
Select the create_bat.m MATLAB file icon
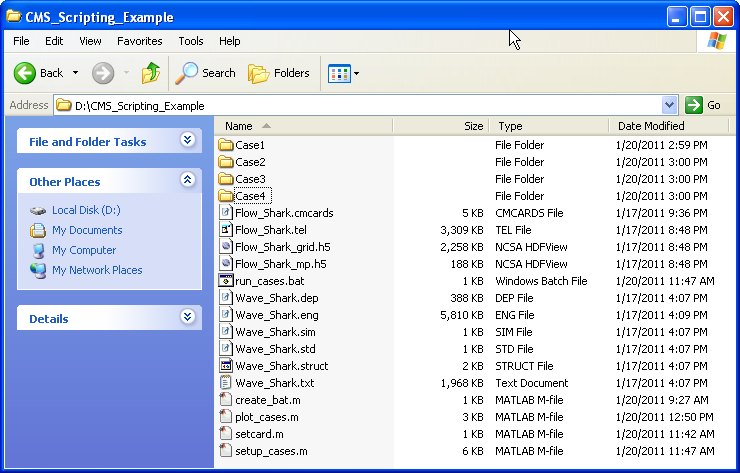226,399
